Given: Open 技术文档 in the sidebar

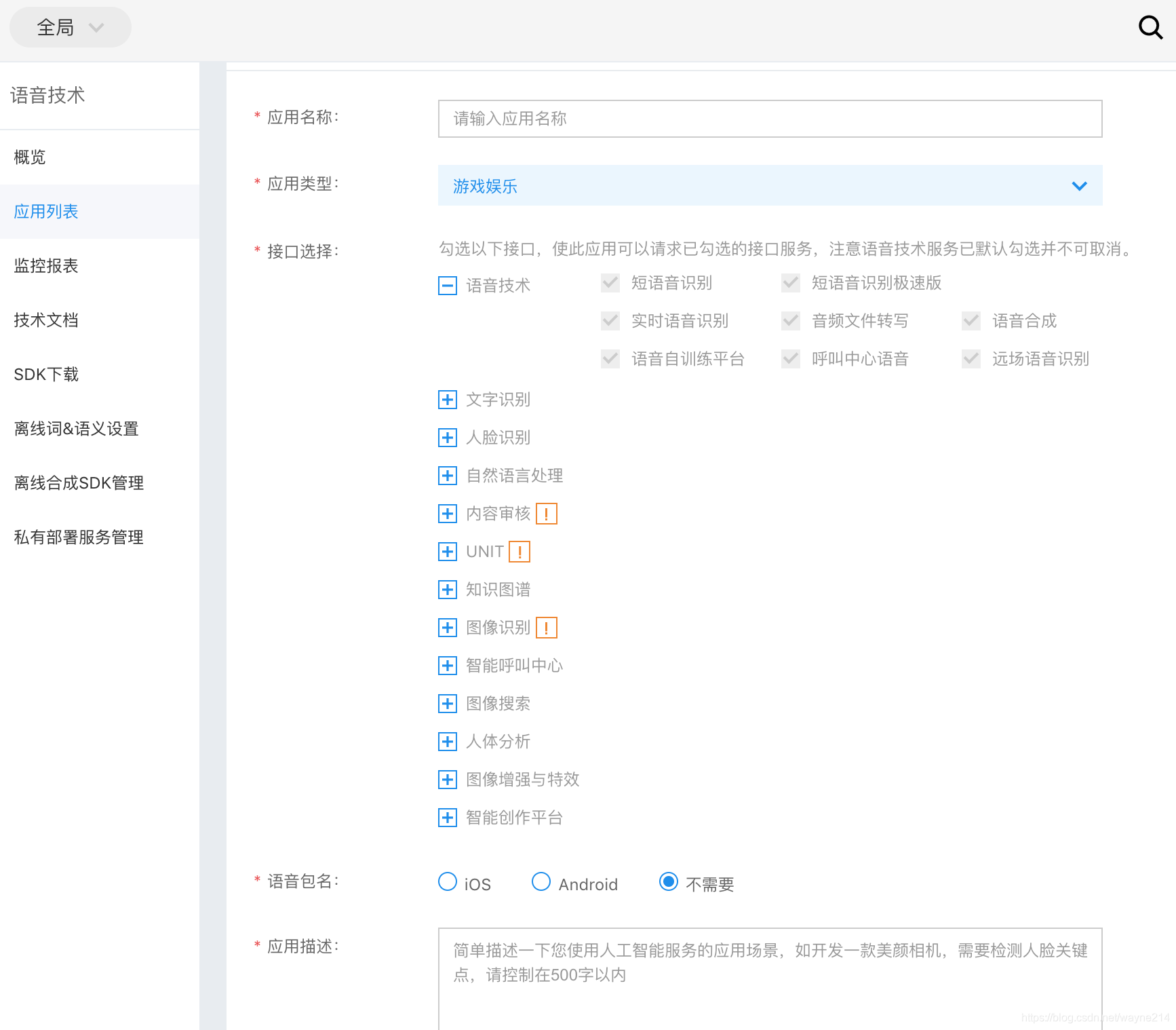Looking at the screenshot, I should point(100,320).
